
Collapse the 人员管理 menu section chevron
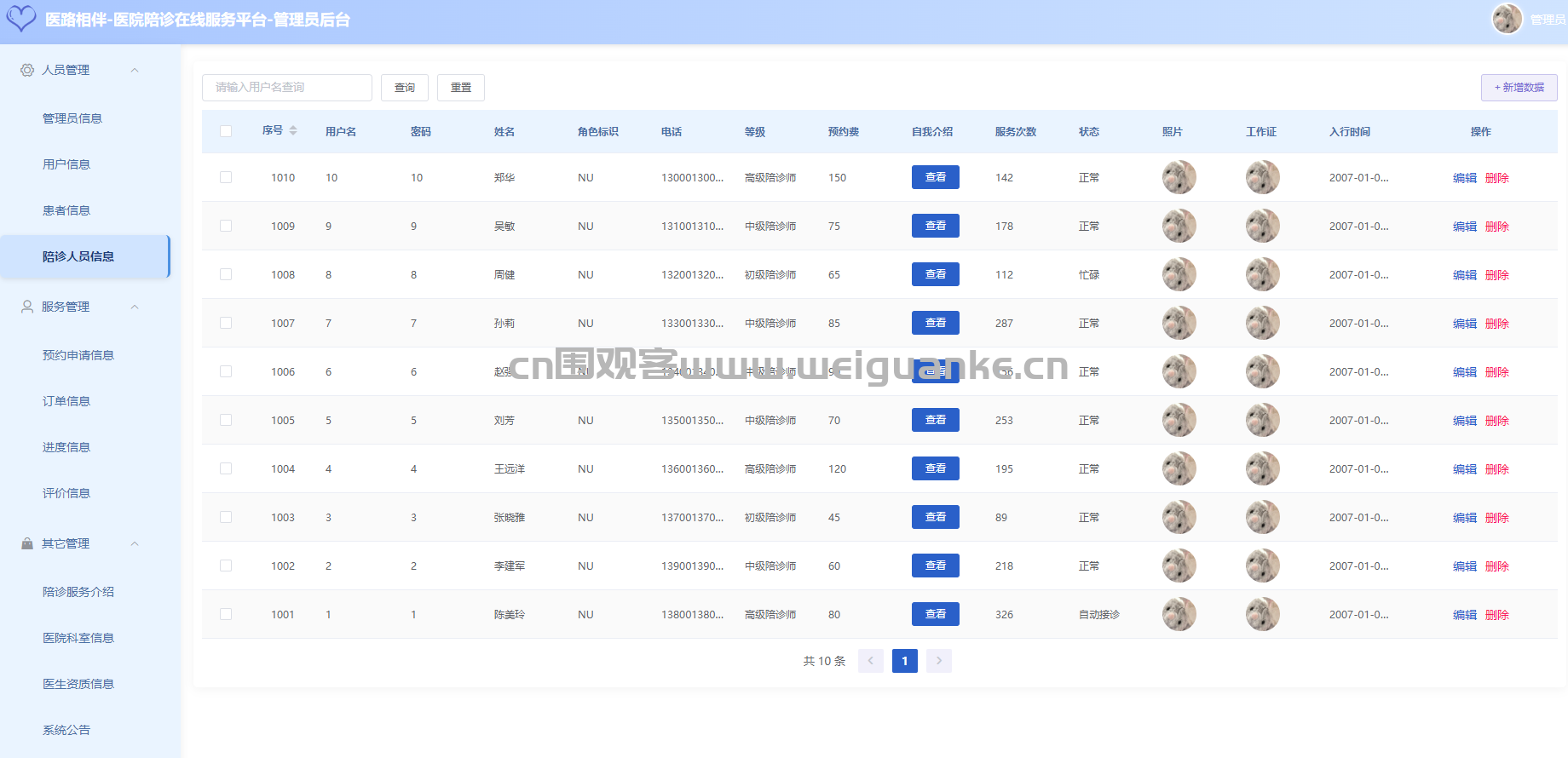[135, 70]
